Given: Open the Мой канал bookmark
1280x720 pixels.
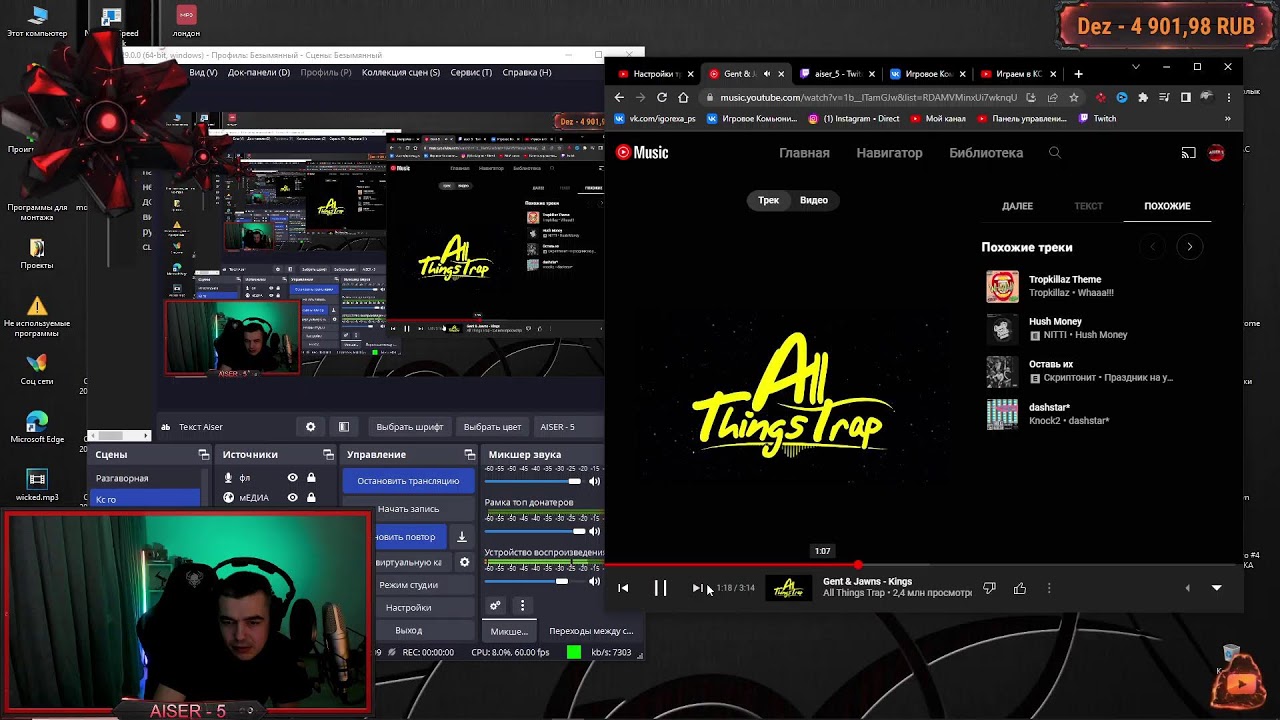Looking at the screenshot, I should click(x=938, y=118).
